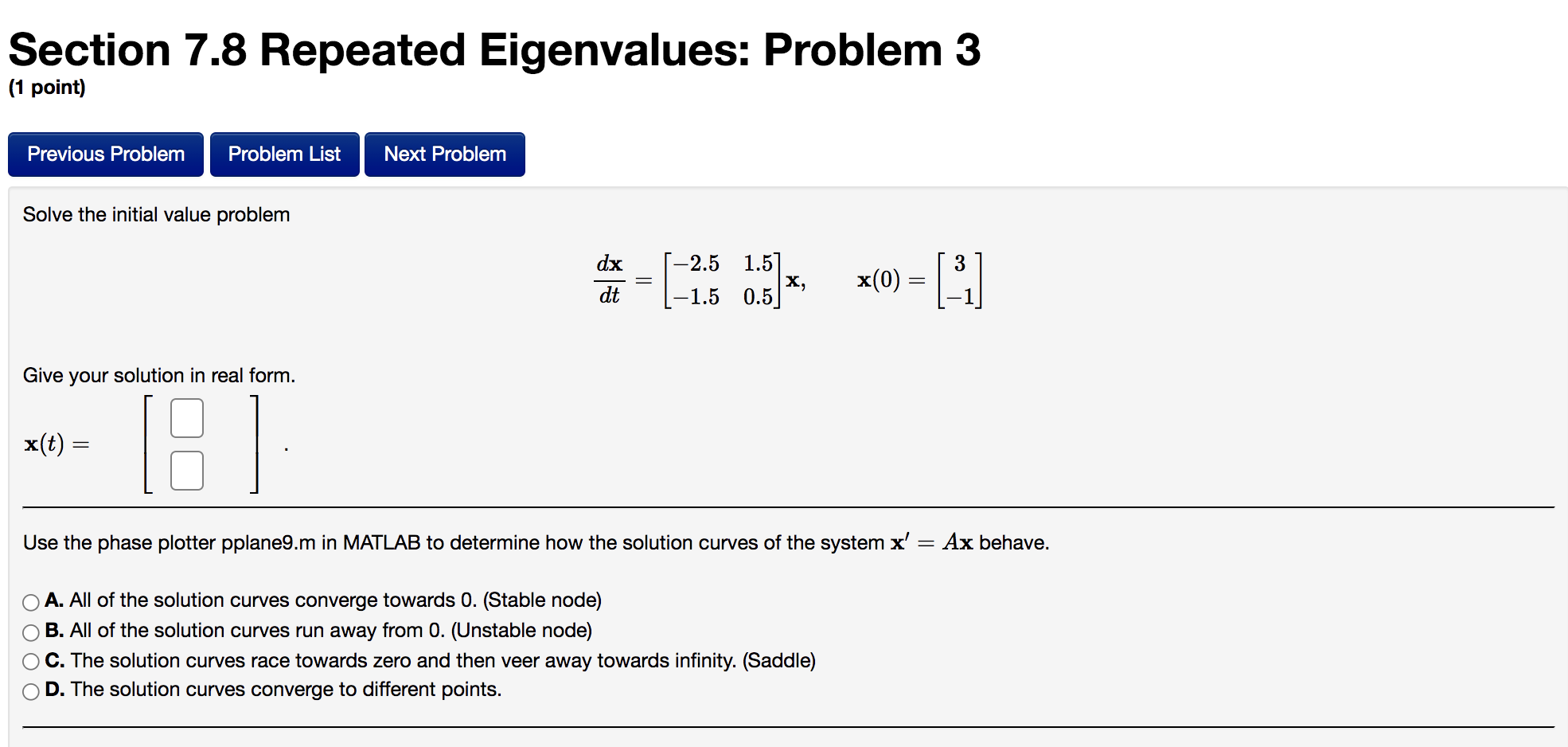Choose option B, unstable node
This screenshot has height=747, width=1568.
pyautogui.click(x=29, y=632)
